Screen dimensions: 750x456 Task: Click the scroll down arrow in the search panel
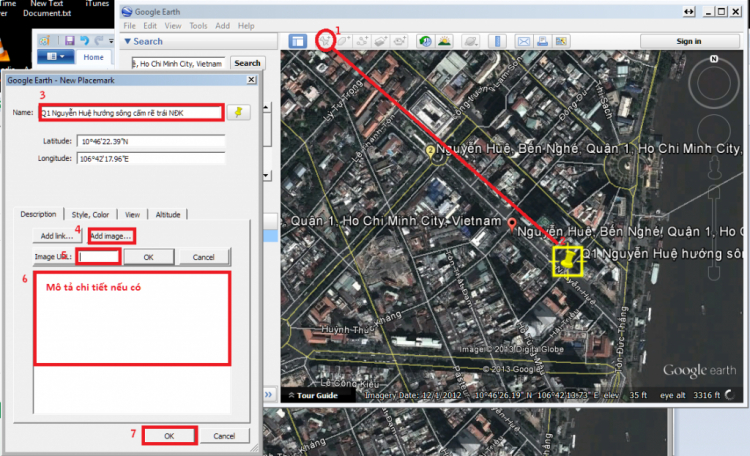(x=266, y=176)
